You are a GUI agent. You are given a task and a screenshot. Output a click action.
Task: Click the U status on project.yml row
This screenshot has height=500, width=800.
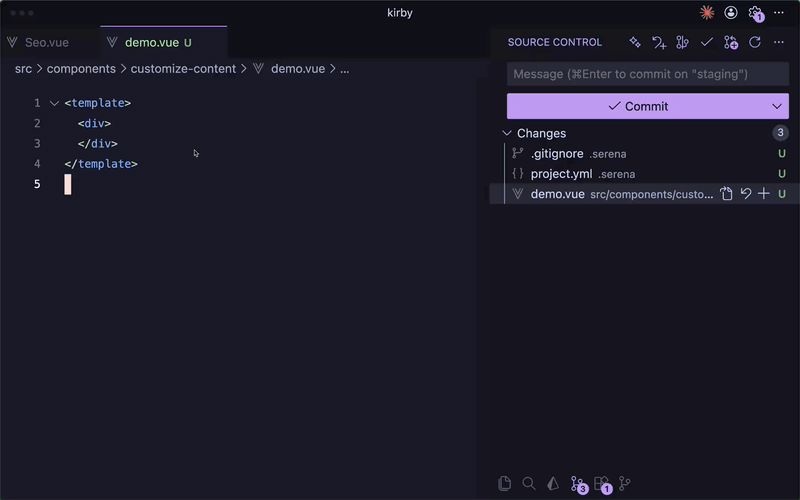coord(782,173)
